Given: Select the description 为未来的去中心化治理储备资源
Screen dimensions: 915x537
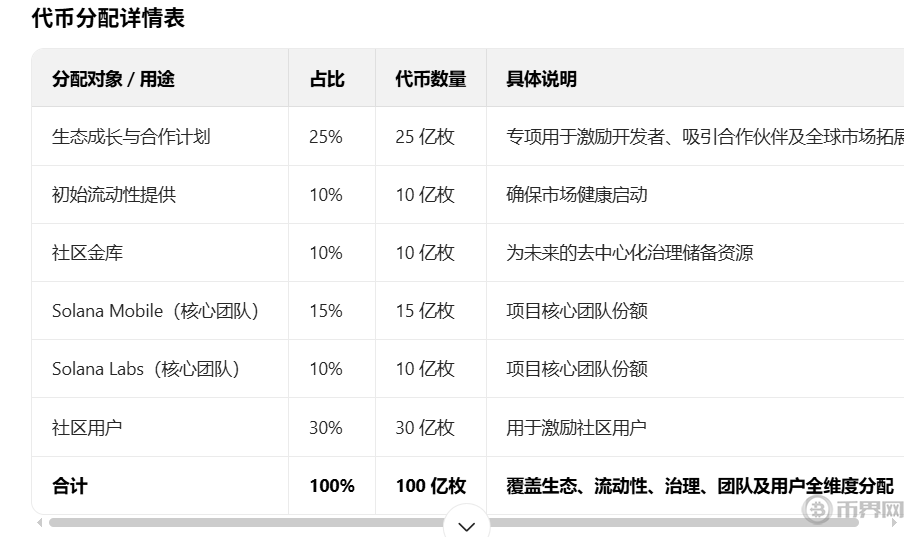Looking at the screenshot, I should click(630, 253).
